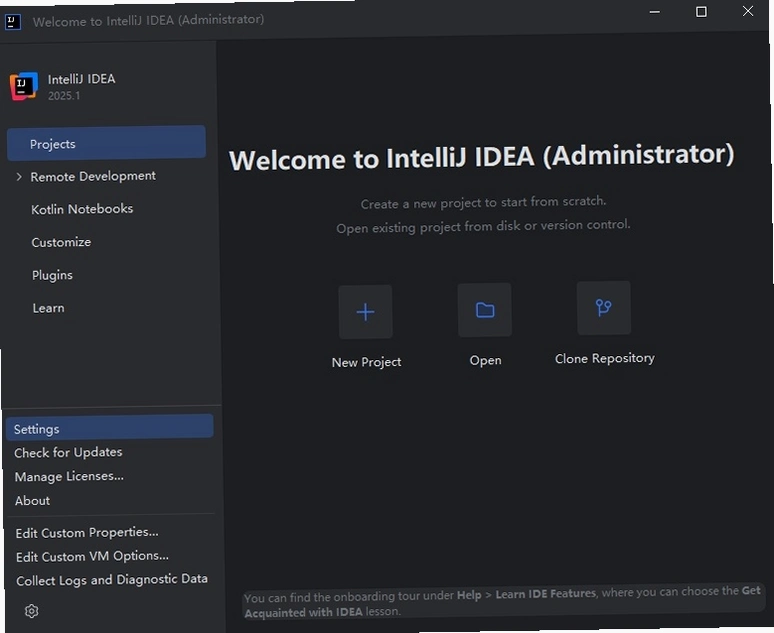Open the Remote Development section

(x=93, y=176)
